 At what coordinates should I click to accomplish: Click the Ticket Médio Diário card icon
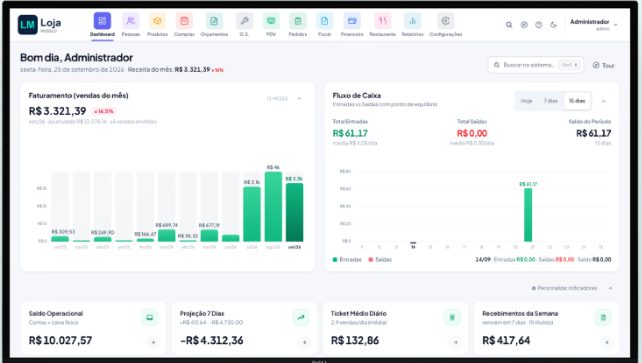[x=452, y=317]
